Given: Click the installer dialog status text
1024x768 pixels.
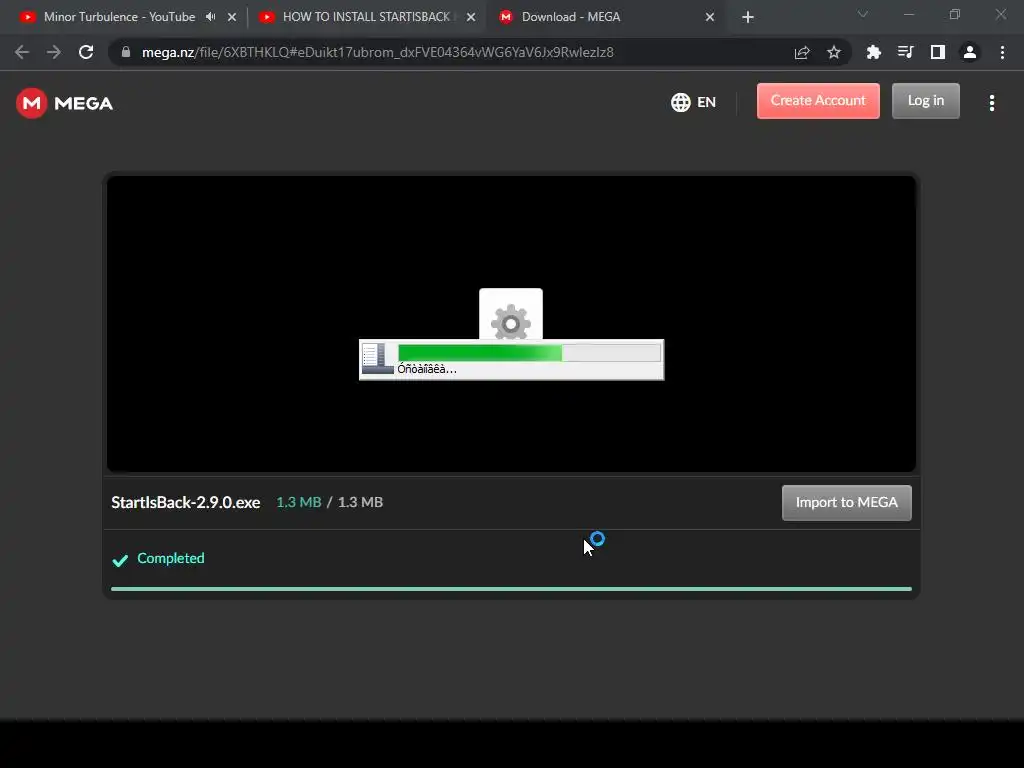Looking at the screenshot, I should 427,369.
